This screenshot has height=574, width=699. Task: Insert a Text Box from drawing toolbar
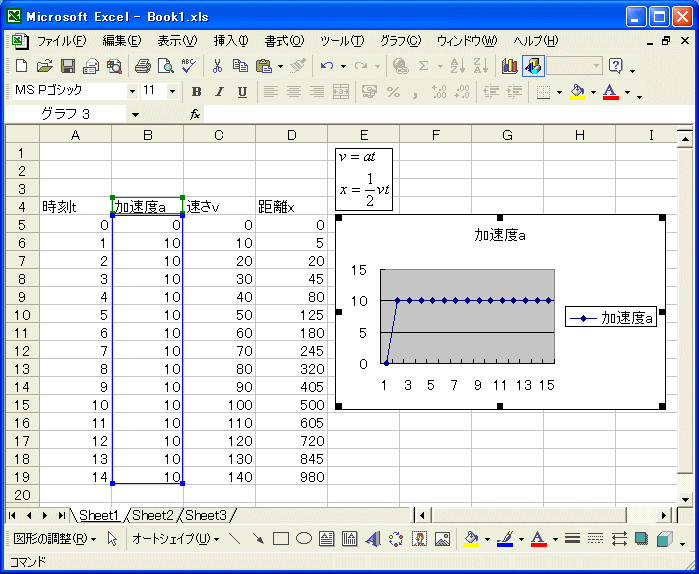click(327, 539)
